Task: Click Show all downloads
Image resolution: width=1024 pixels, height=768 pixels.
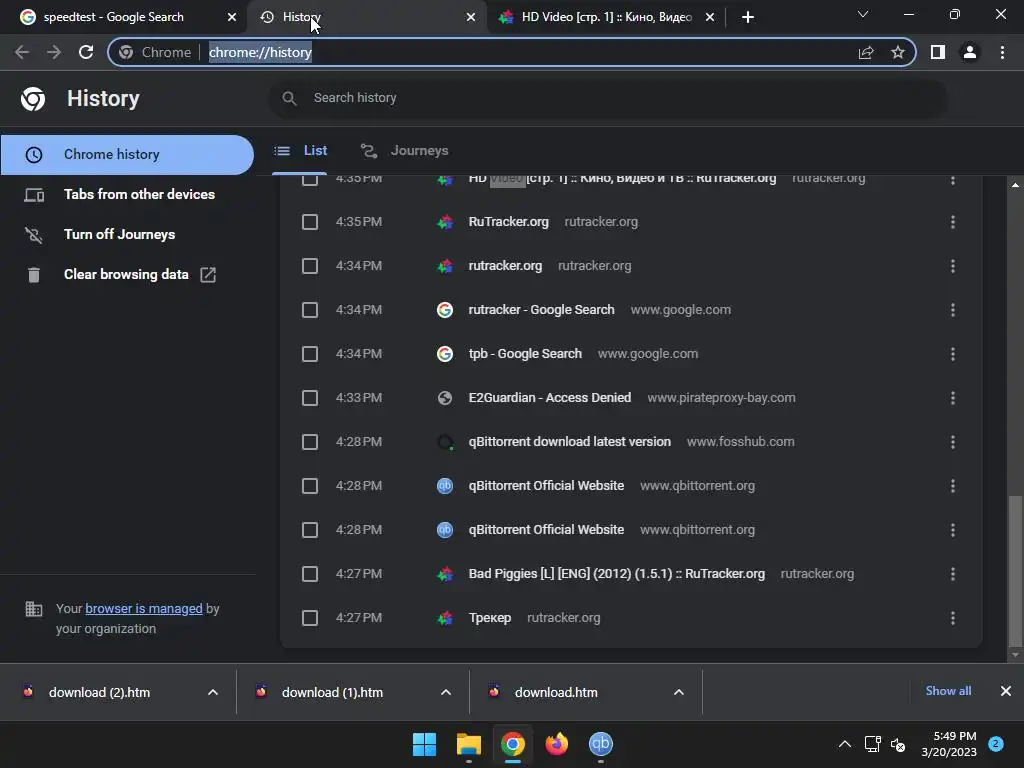Action: [948, 691]
